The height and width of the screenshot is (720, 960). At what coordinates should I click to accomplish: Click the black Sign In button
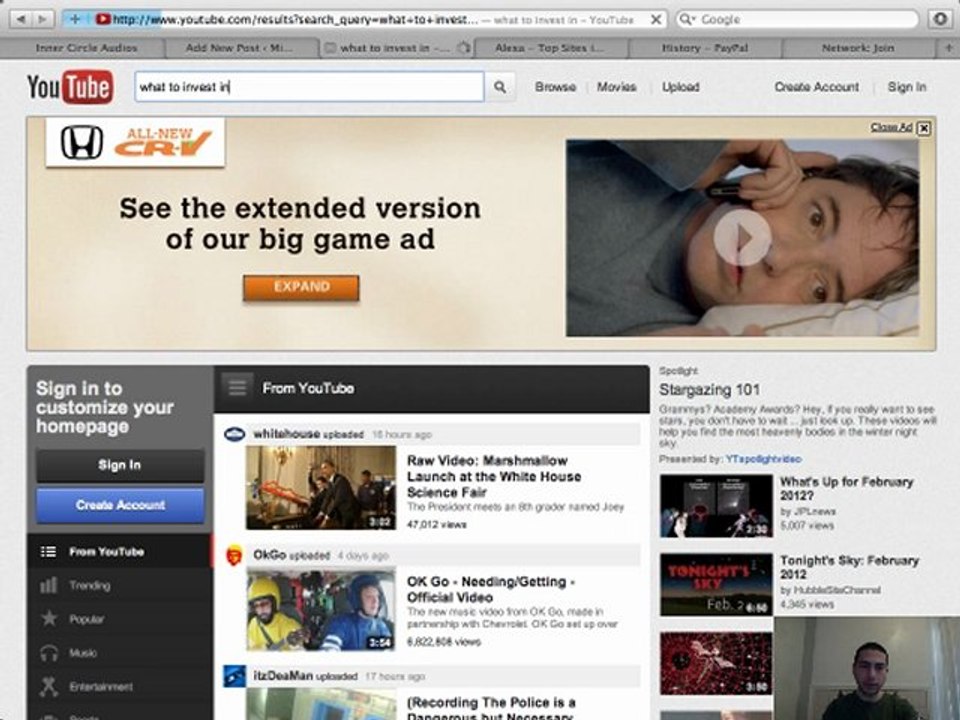120,465
